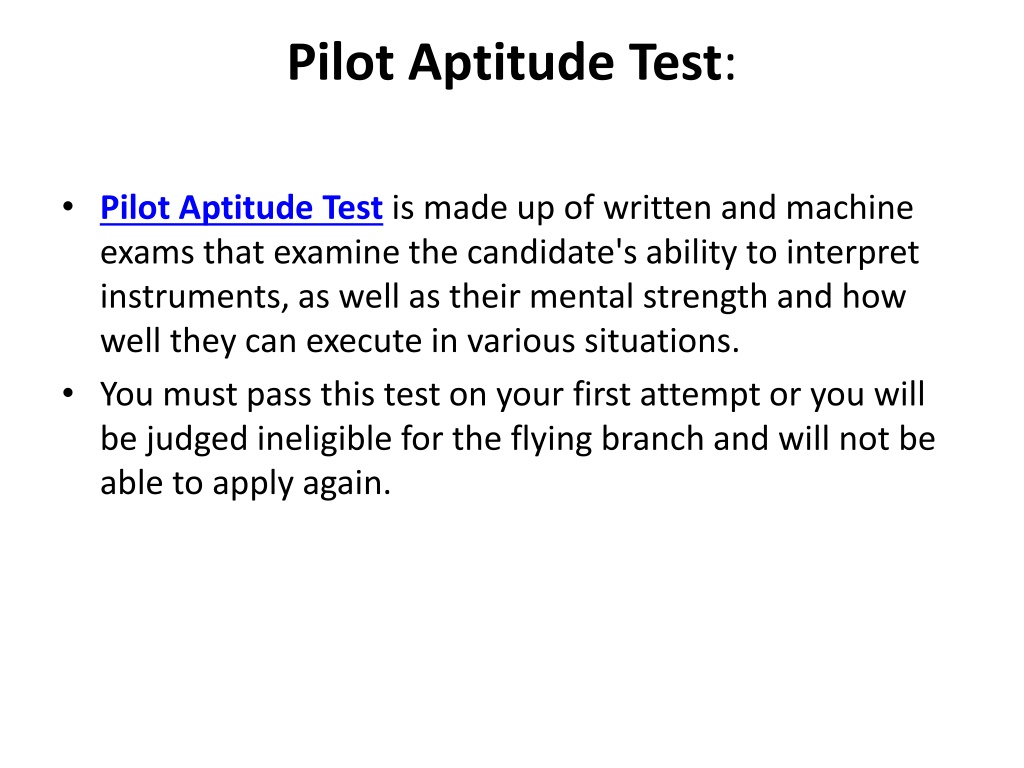This screenshot has width=1024, height=768.
Task: Select the second bullet point marker
Action: point(68,394)
